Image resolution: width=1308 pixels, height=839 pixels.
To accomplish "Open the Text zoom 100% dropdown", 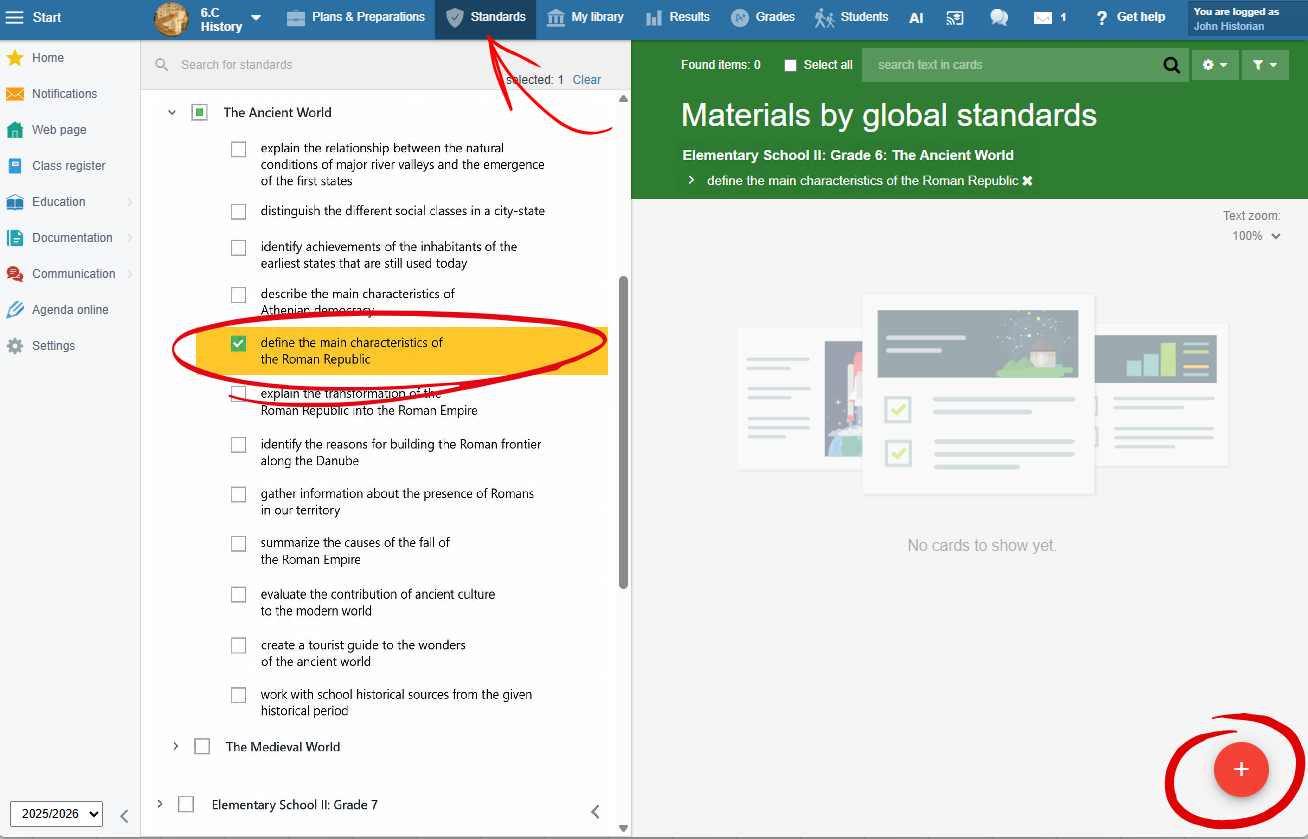I will pyautogui.click(x=1256, y=236).
